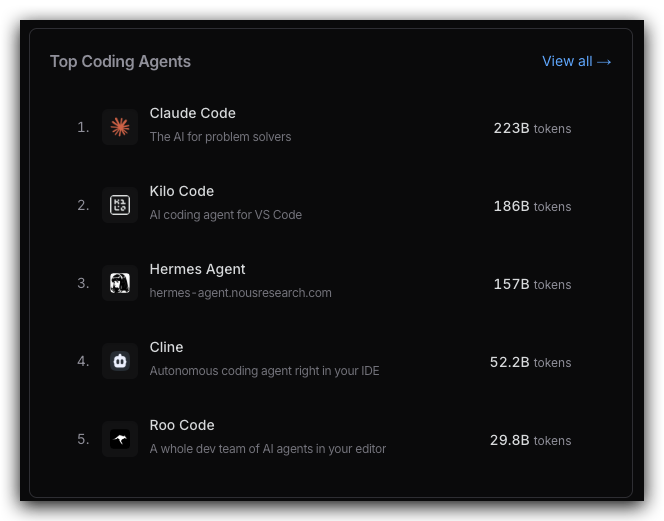This screenshot has width=664, height=521.
Task: Select the Cline agent name
Action: click(166, 347)
